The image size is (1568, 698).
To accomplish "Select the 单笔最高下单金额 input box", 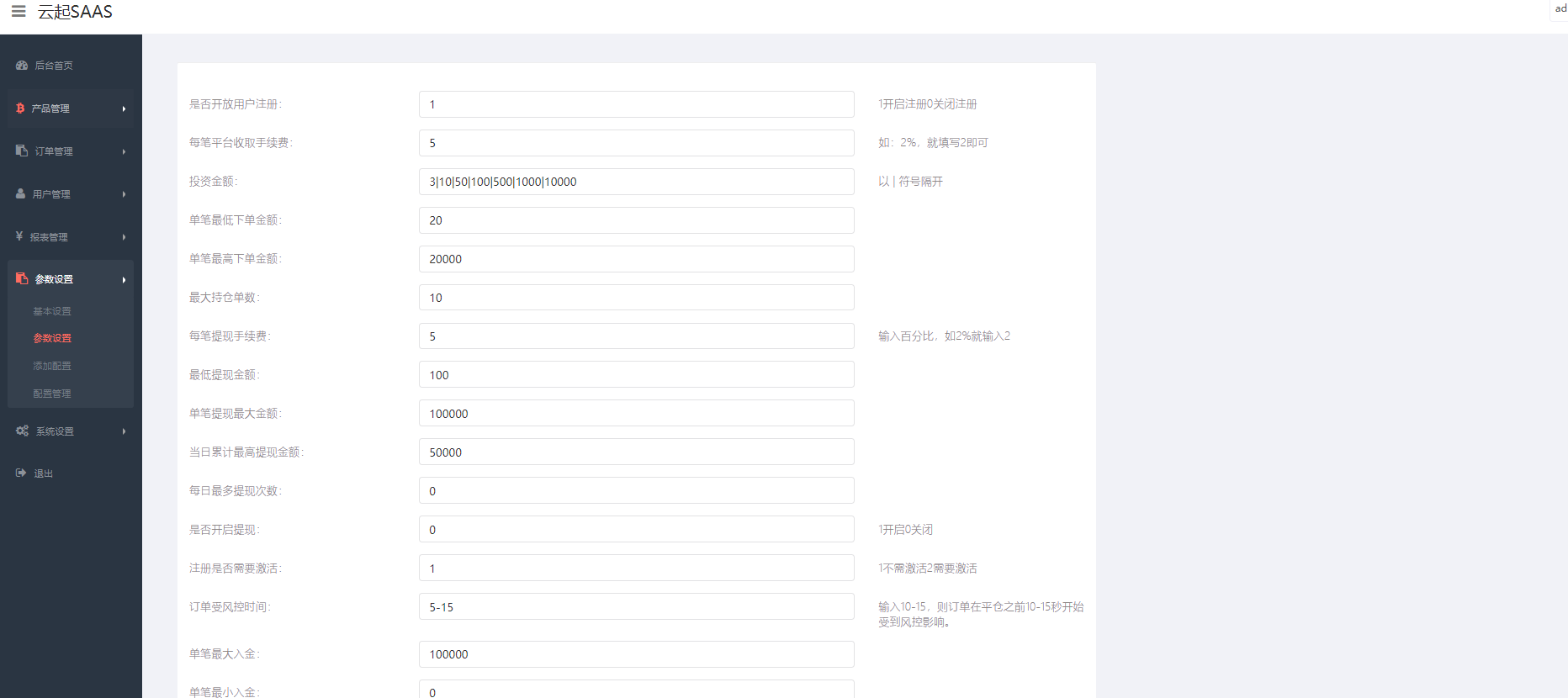I will (636, 259).
